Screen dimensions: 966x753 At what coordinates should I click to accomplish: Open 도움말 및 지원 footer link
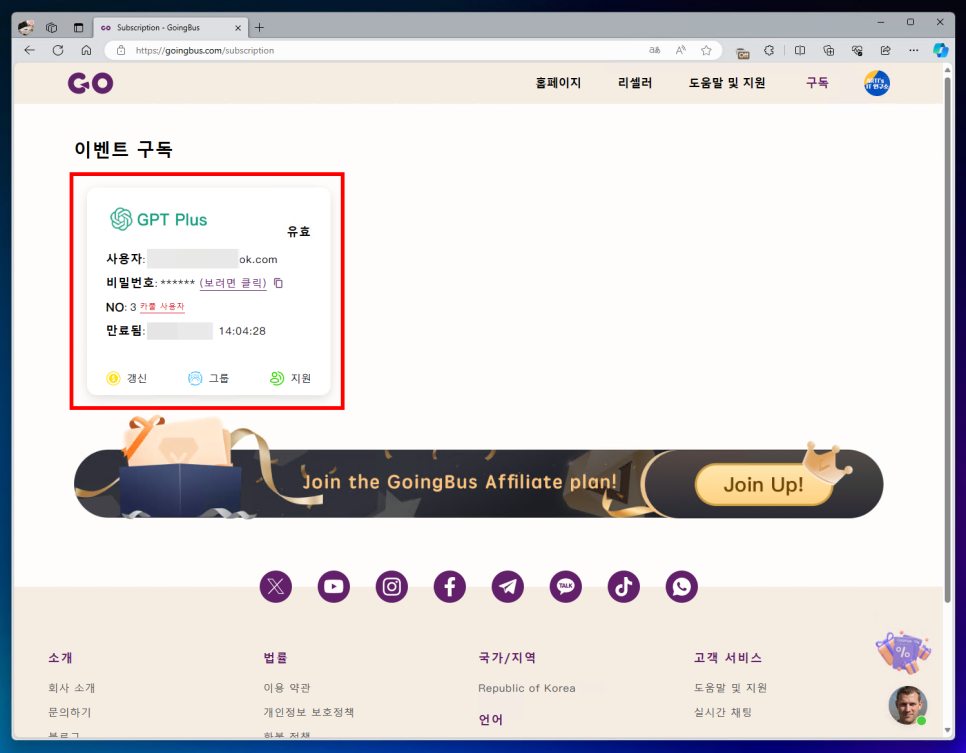coord(730,688)
